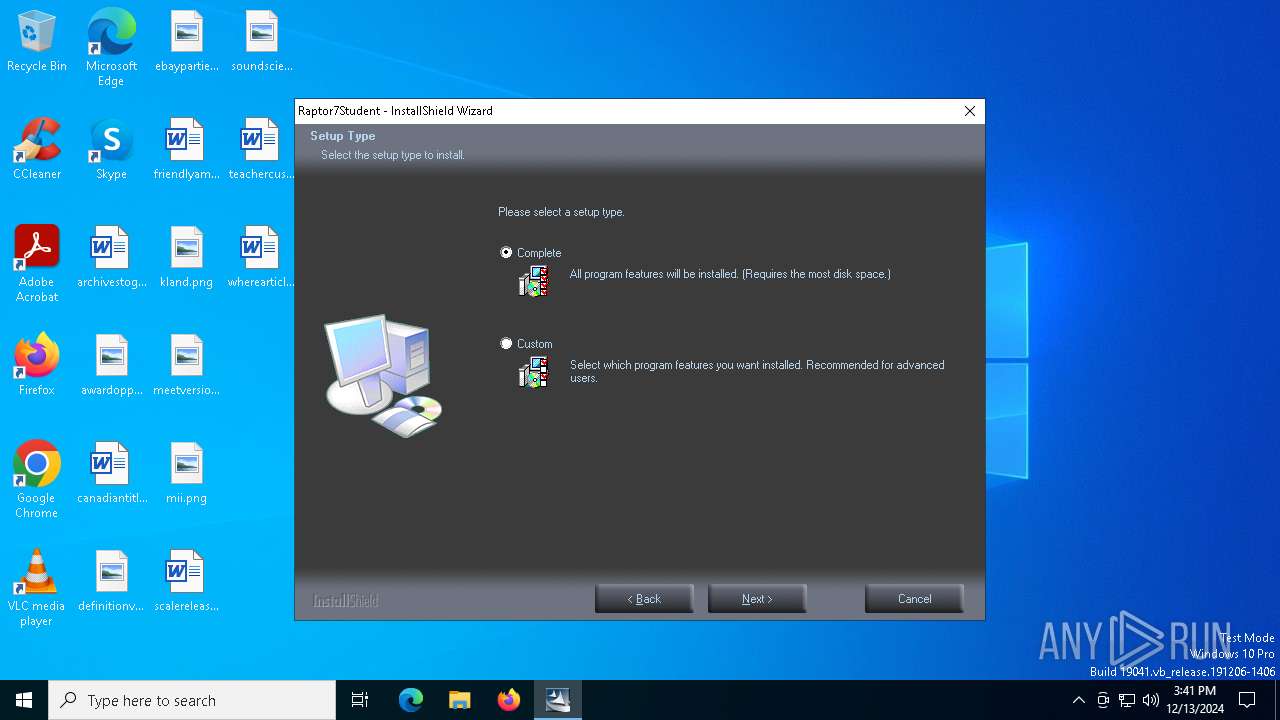Open the Microsoft Edge desktop shortcut
The width and height of the screenshot is (1280, 720).
[x=111, y=48]
